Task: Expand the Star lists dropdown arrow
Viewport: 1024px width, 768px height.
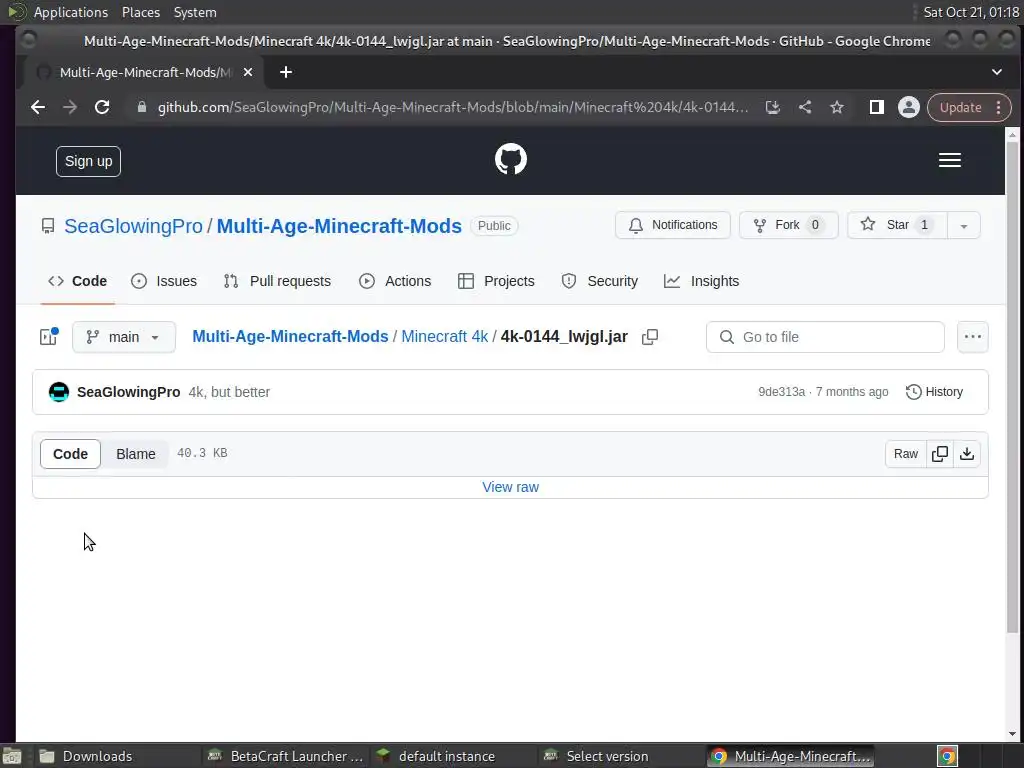Action: point(964,225)
